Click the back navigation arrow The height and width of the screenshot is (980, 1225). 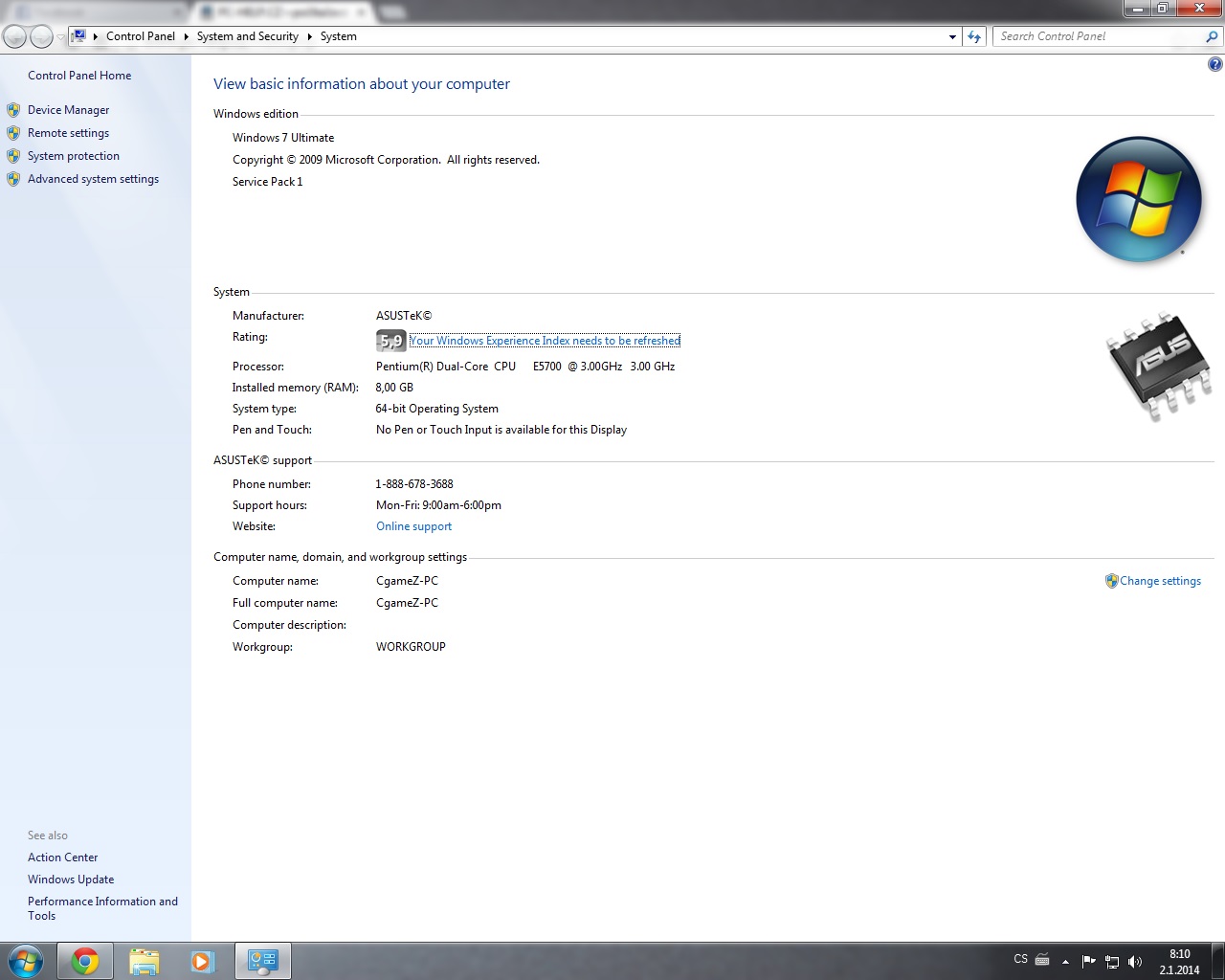pos(15,36)
